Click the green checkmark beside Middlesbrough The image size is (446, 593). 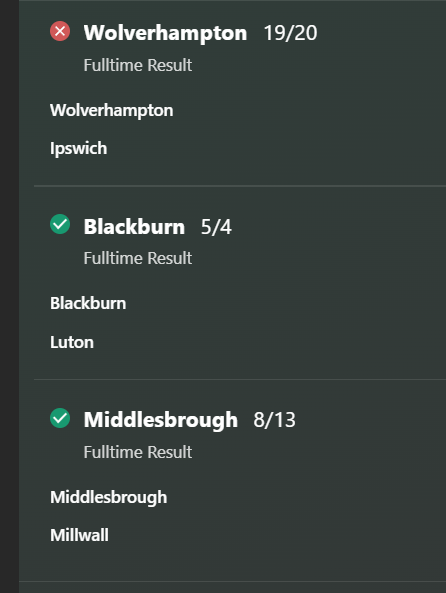(x=60, y=418)
